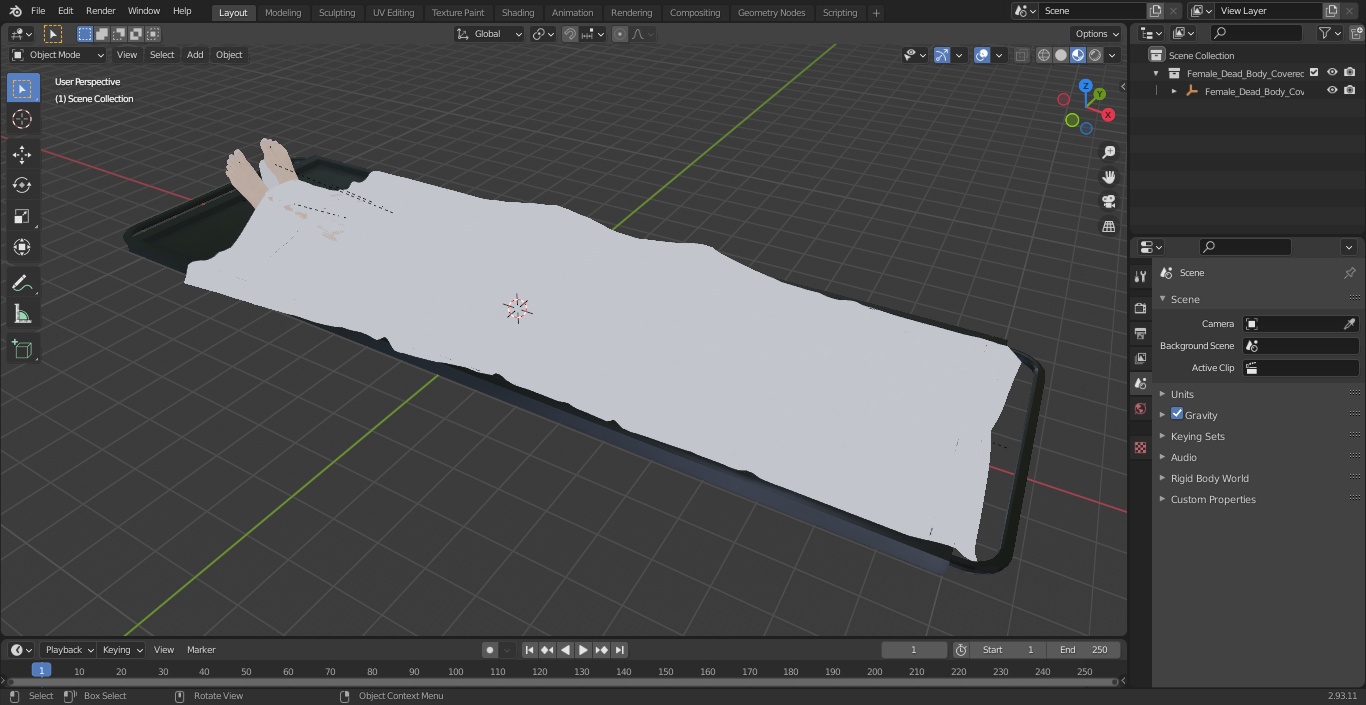The height and width of the screenshot is (705, 1366).
Task: Open the Tool properties tab
Action: click(x=1140, y=276)
